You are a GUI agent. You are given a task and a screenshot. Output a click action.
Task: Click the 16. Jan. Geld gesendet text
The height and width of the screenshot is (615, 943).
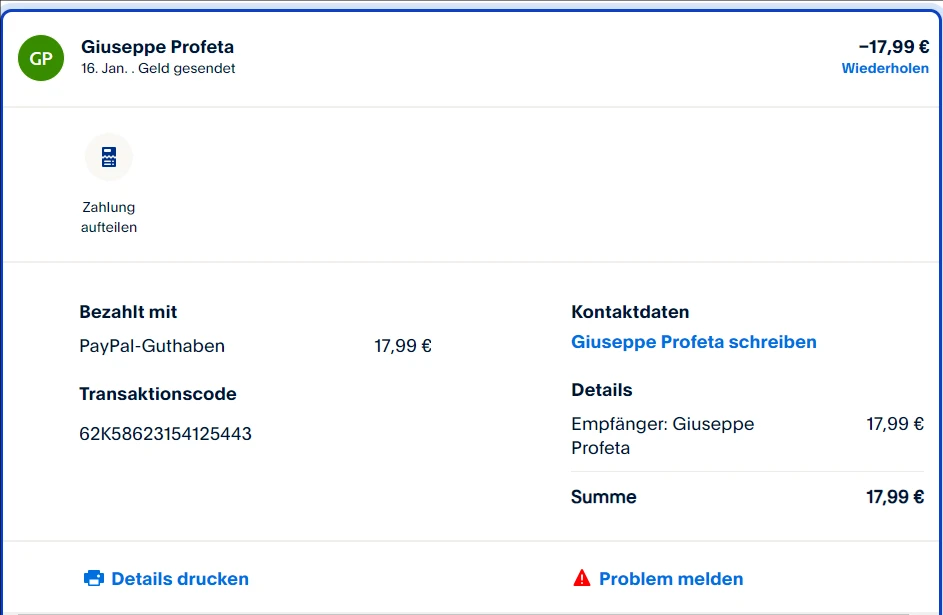158,69
